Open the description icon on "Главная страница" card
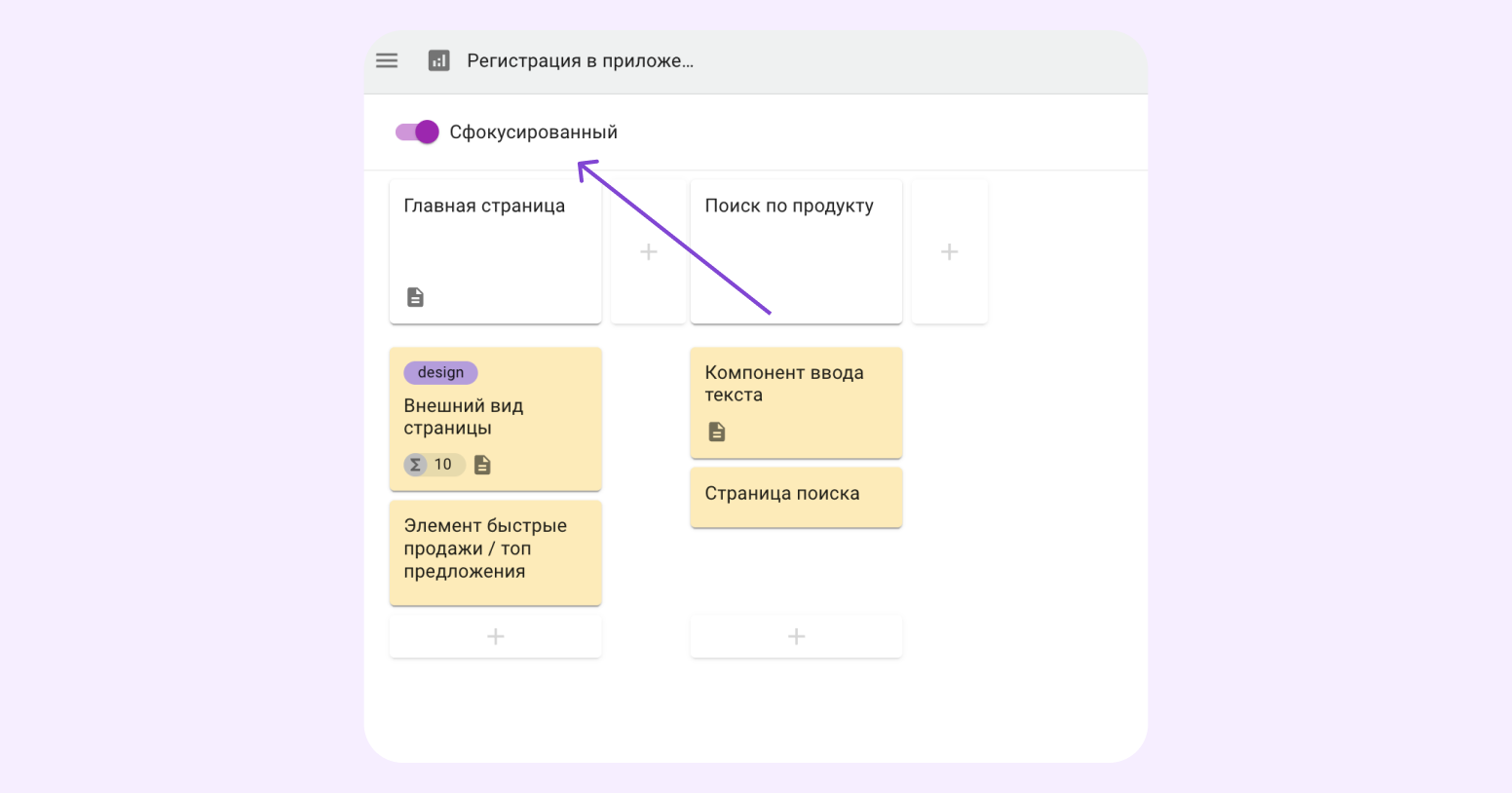This screenshot has width=1512, height=793. click(x=416, y=296)
